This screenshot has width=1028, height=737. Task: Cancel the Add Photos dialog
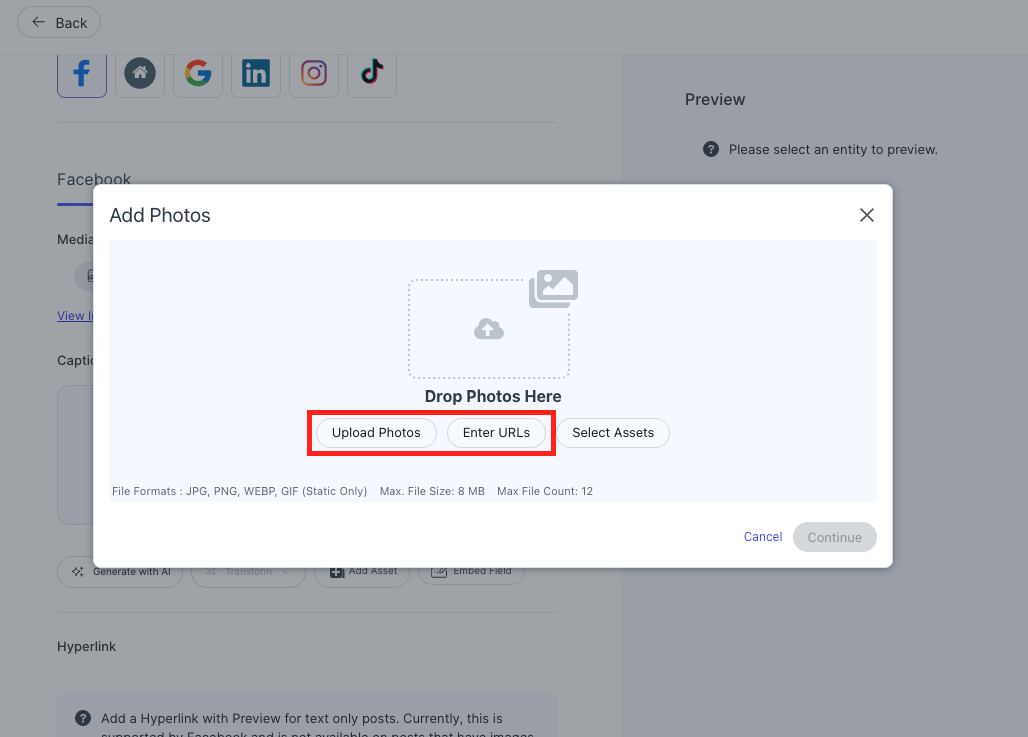click(762, 537)
